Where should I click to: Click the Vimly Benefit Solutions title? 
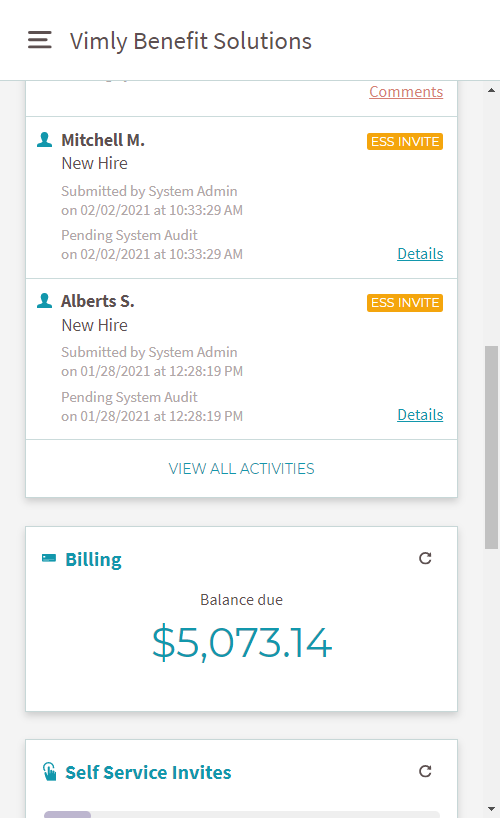(x=191, y=41)
